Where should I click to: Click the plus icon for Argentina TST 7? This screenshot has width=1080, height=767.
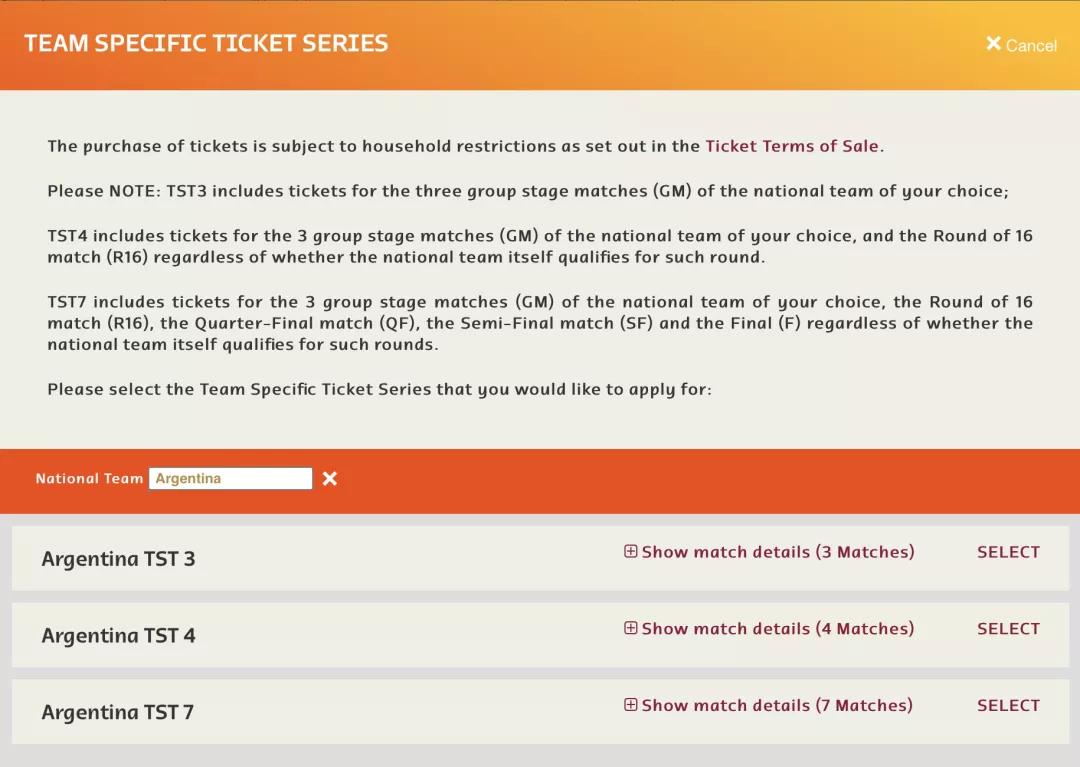(x=631, y=705)
